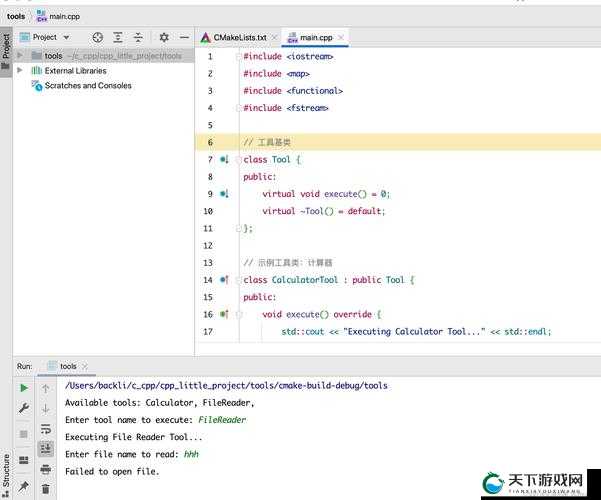Screen dimensions: 601x500
Task: Click 'Executing File Reader Tool...' output line
Action: (x=133, y=437)
